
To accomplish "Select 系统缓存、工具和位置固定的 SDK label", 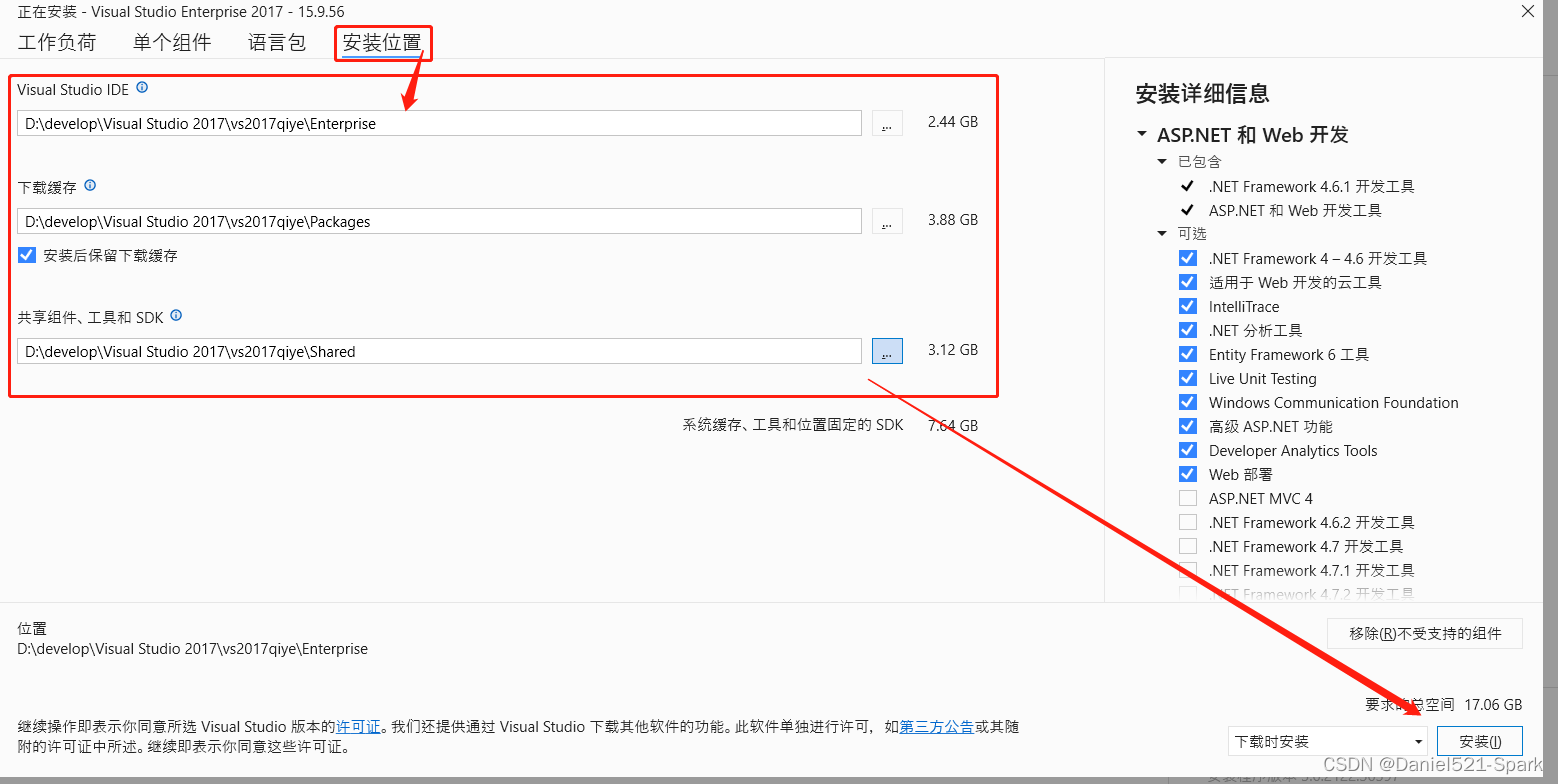I will (793, 425).
